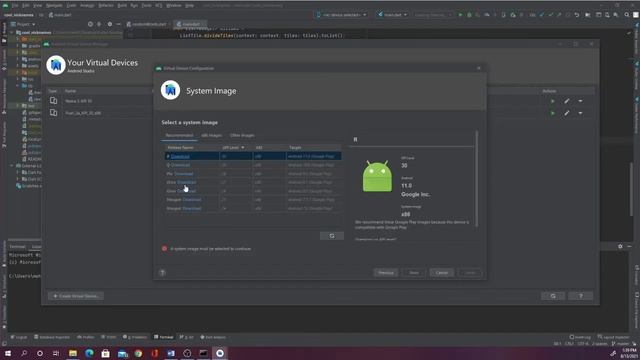
Task: Open the terminal panel settings gear
Action: 620,247
